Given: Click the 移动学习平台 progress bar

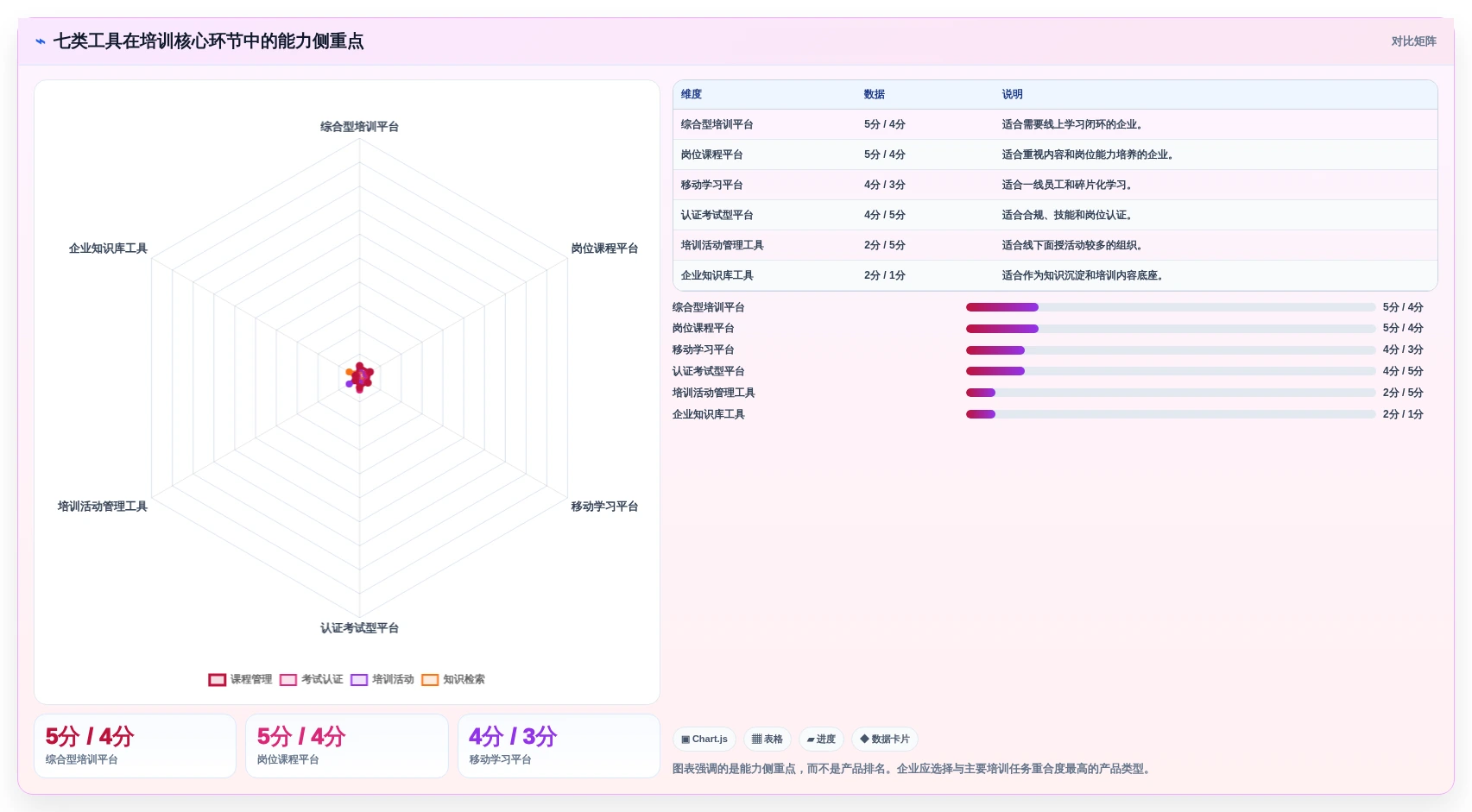Looking at the screenshot, I should (1171, 350).
